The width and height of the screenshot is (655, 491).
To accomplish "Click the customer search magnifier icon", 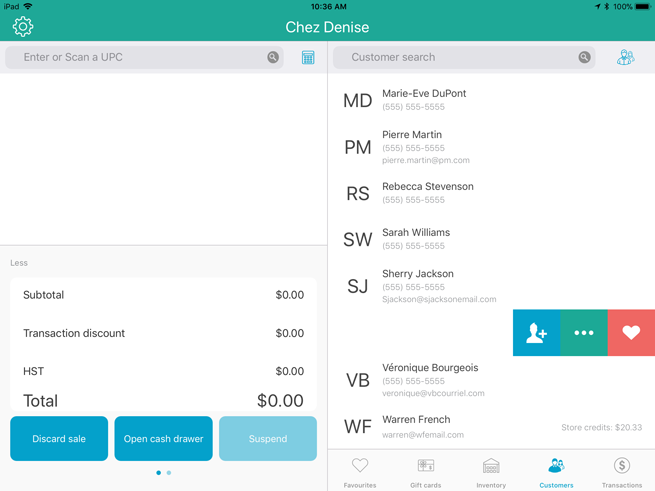I will pyautogui.click(x=584, y=58).
